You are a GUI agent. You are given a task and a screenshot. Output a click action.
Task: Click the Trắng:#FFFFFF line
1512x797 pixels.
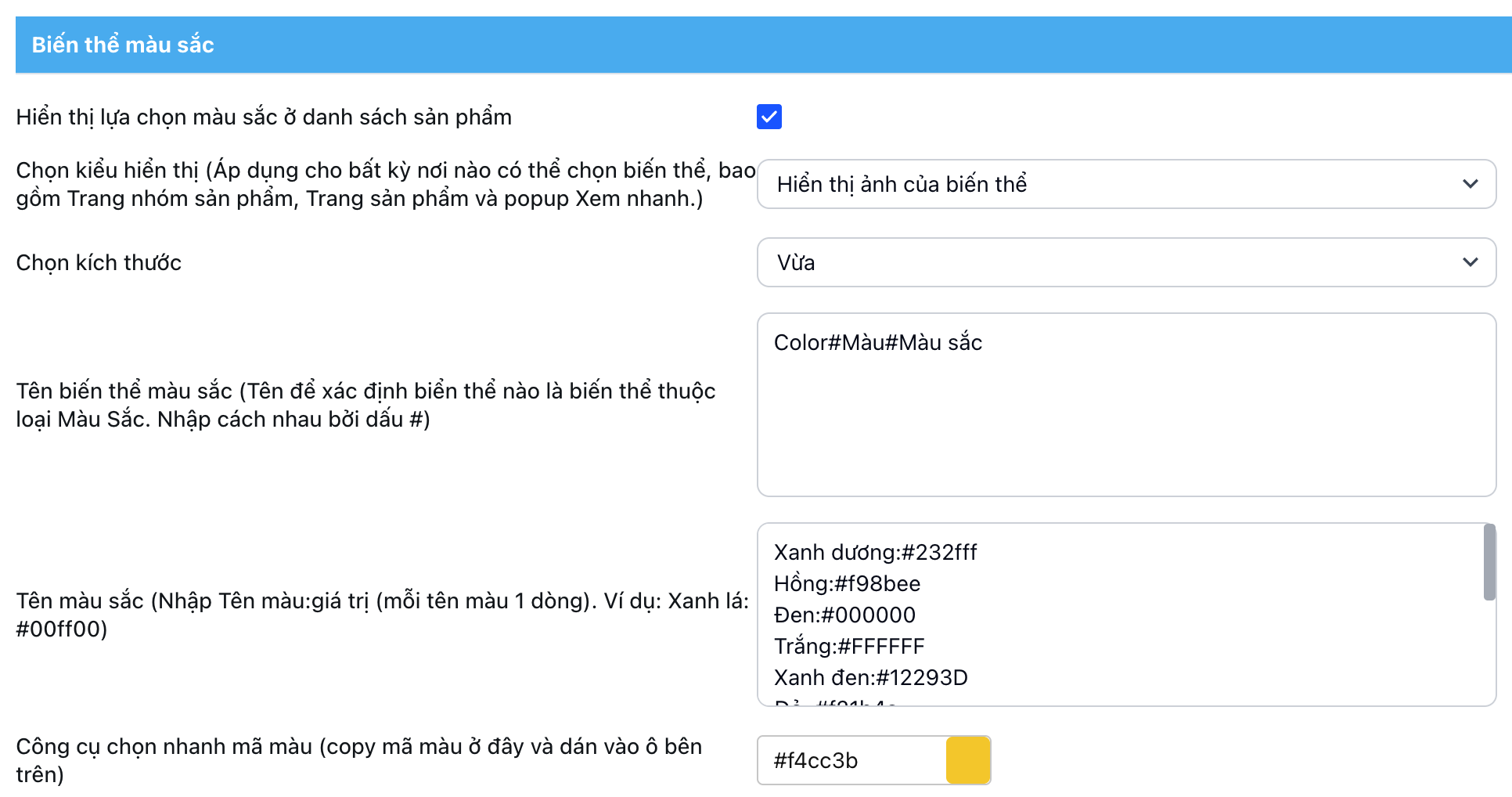tap(849, 647)
